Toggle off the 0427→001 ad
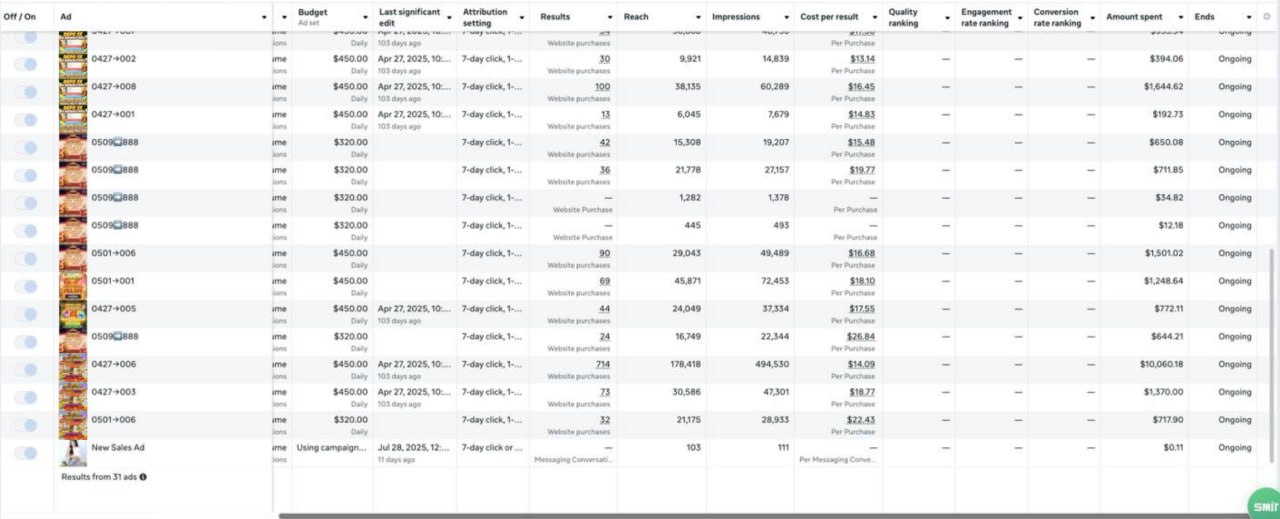Image resolution: width=1280 pixels, height=519 pixels. tap(26, 120)
